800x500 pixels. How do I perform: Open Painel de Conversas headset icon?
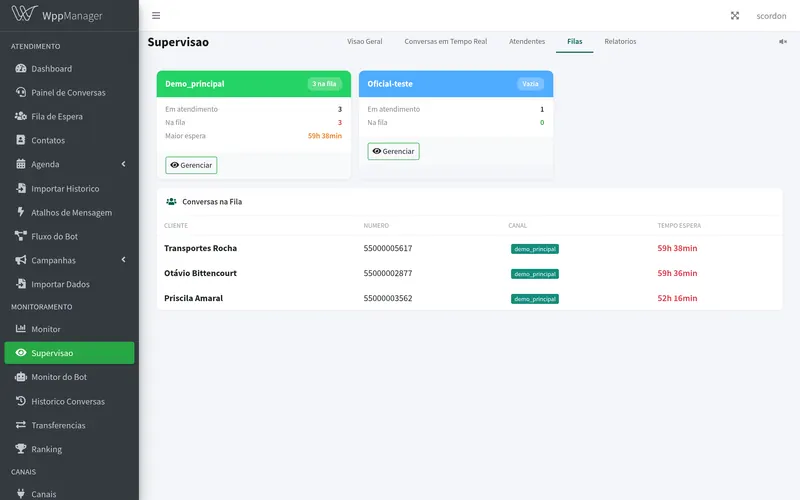pos(21,92)
